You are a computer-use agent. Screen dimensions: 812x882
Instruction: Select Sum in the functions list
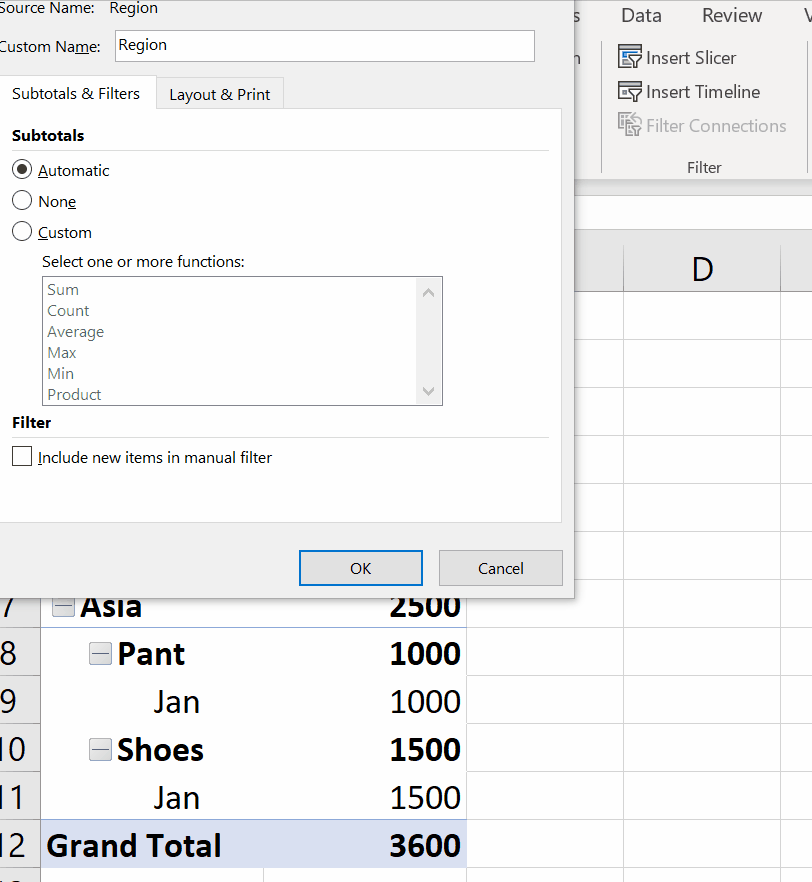tap(63, 289)
